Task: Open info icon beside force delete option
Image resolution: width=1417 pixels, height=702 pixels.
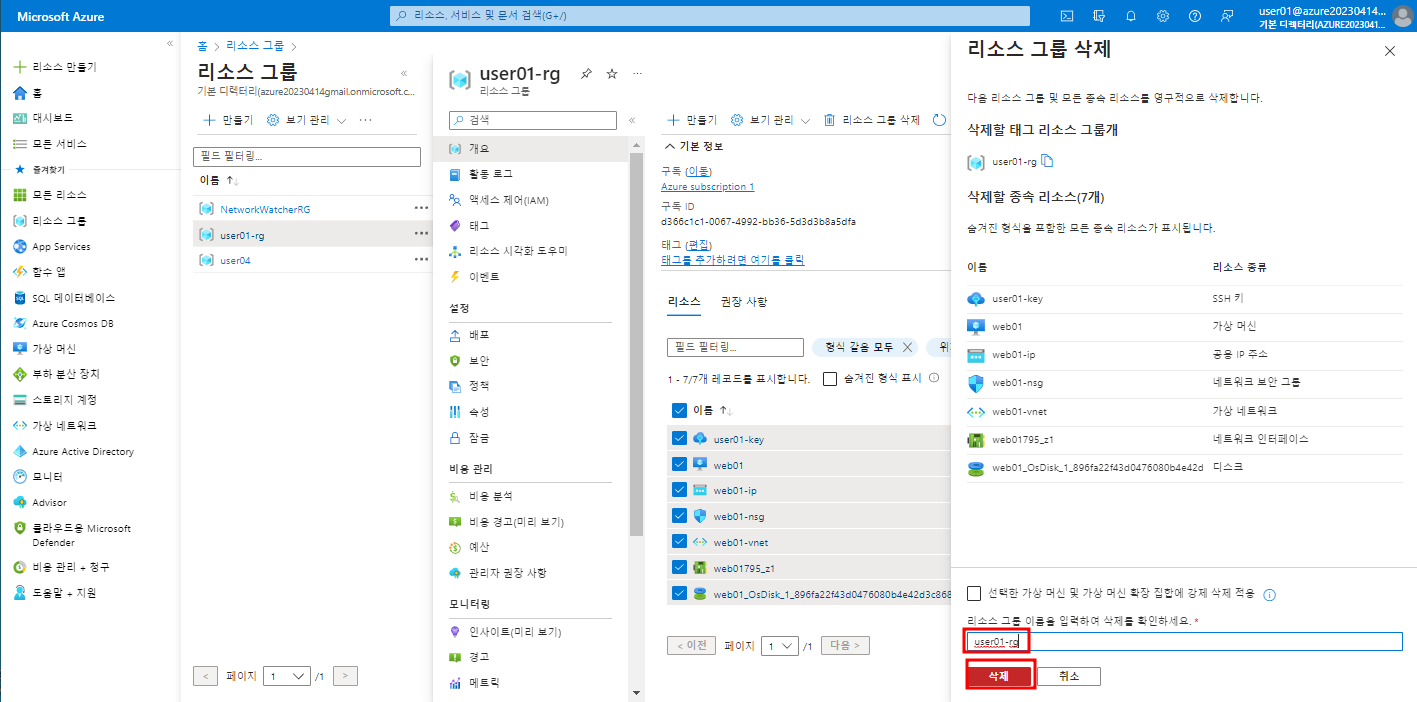Action: click(1270, 594)
